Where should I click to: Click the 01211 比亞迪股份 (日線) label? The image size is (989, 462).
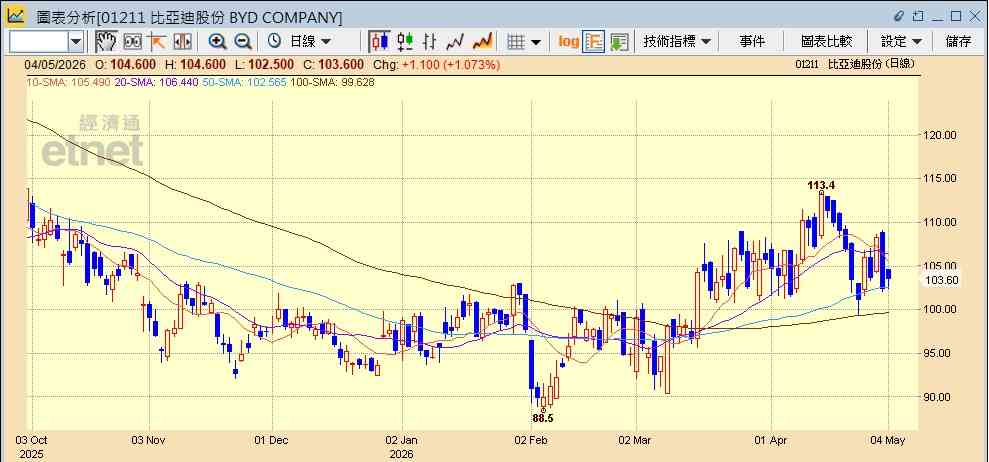(x=855, y=63)
